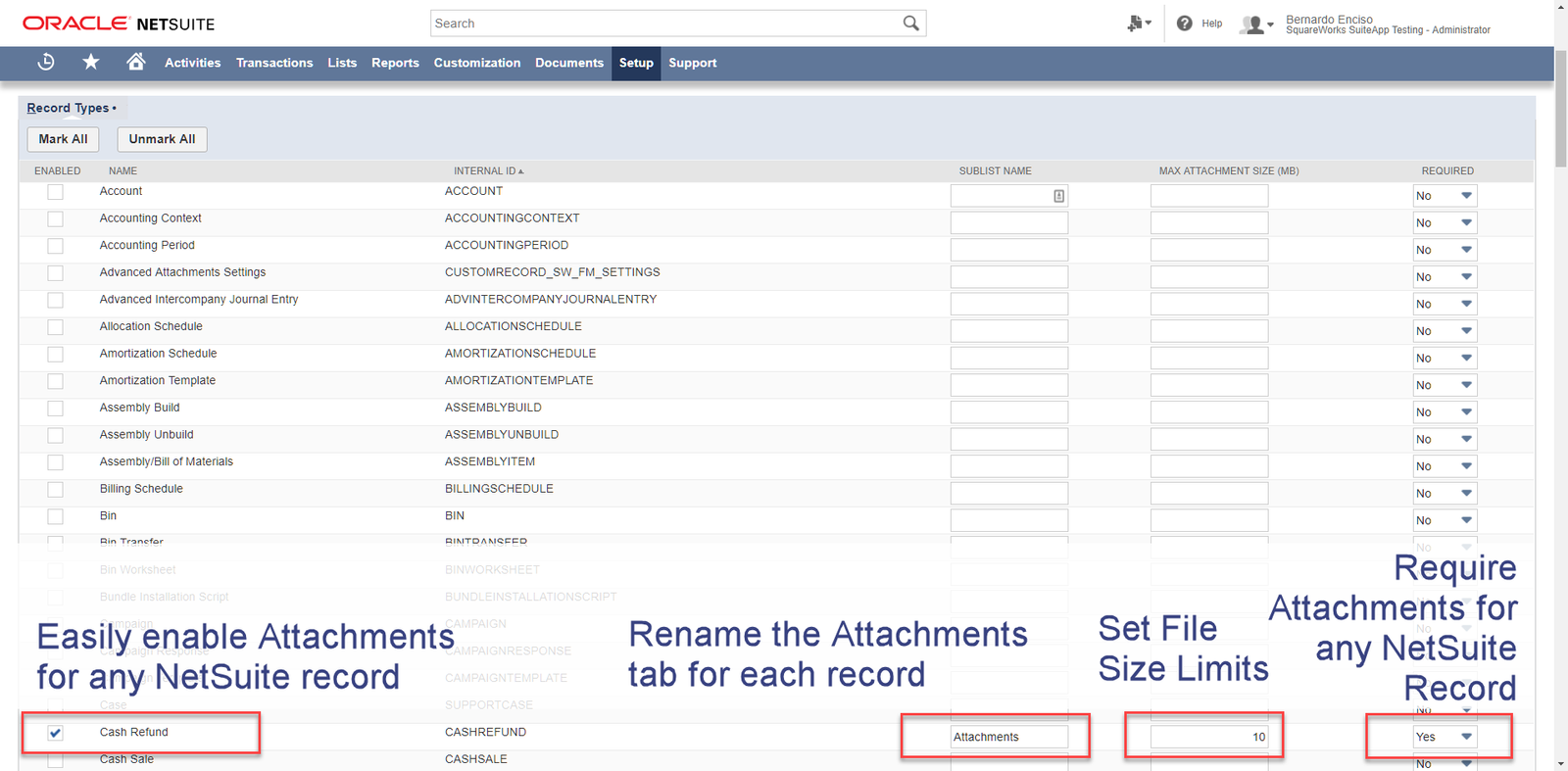This screenshot has width=1568, height=771.
Task: Click the CASHREFUND internal ID text
Action: tap(485, 732)
